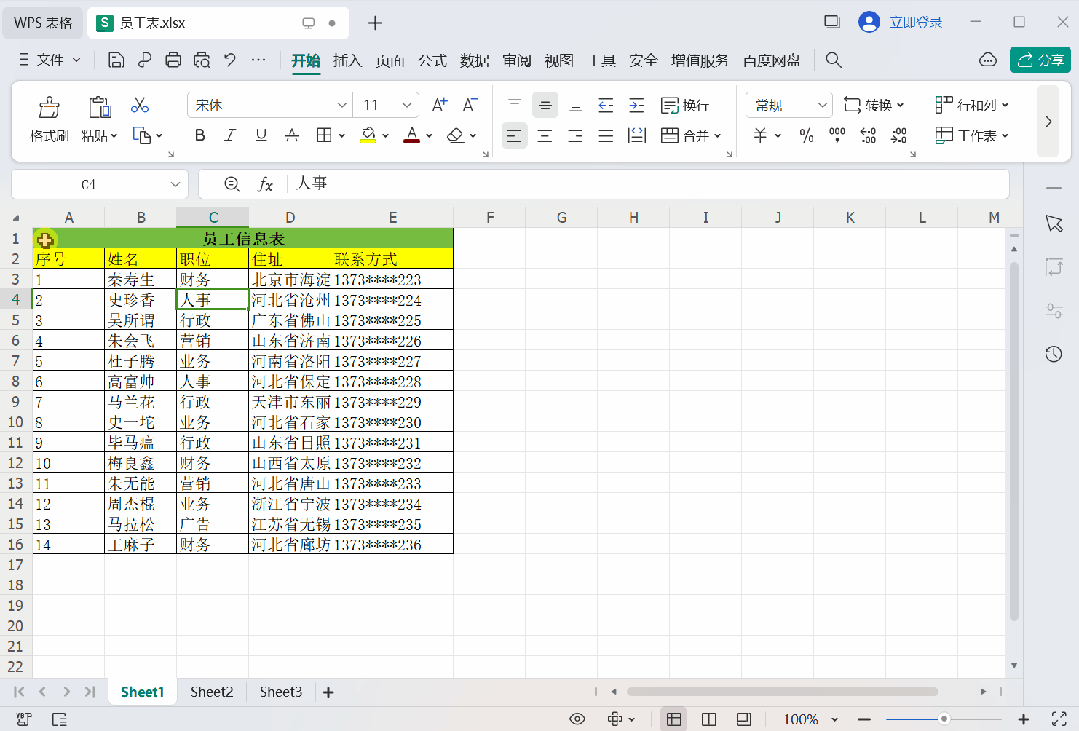Toggle wrap text (换行)
Image resolution: width=1079 pixels, height=731 pixels.
click(684, 105)
